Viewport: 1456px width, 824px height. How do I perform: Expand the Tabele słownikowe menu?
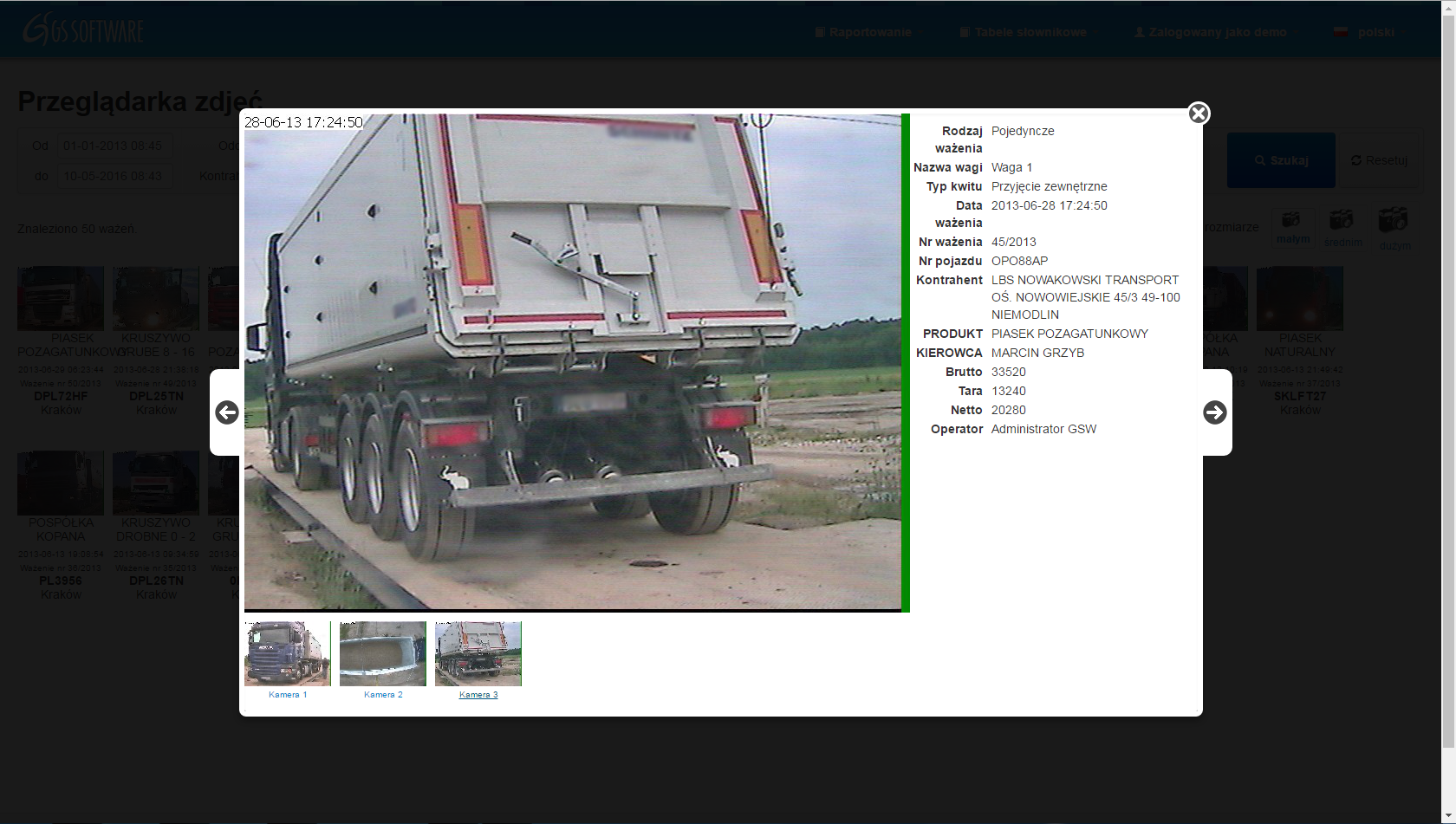(1029, 32)
